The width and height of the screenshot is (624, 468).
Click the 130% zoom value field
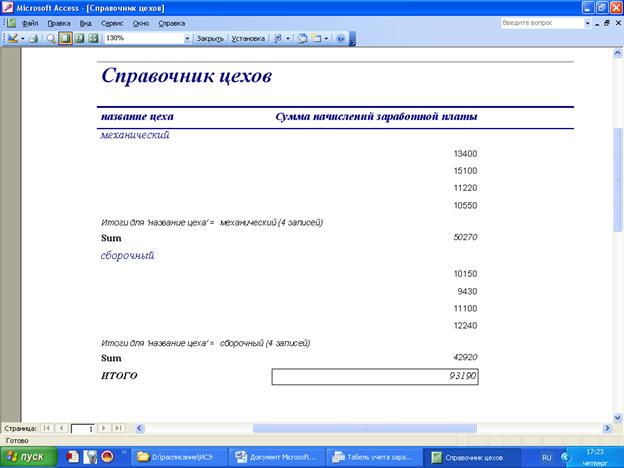point(144,38)
